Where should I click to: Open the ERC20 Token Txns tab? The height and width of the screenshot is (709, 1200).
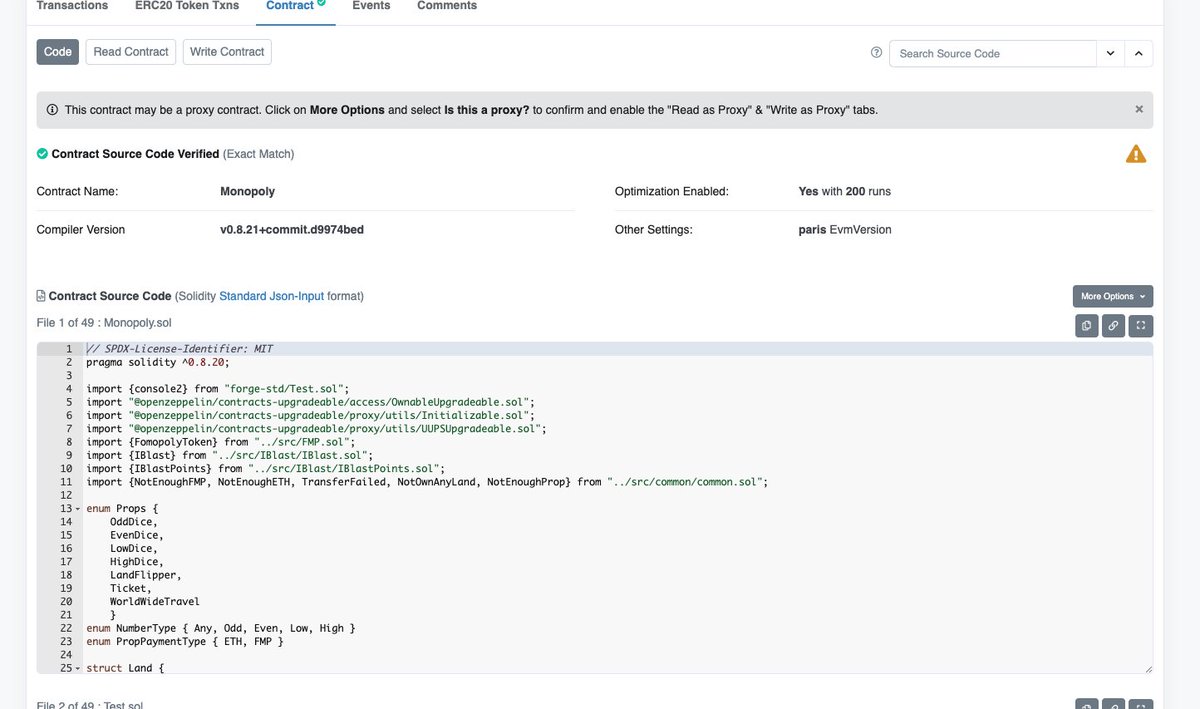(186, 5)
